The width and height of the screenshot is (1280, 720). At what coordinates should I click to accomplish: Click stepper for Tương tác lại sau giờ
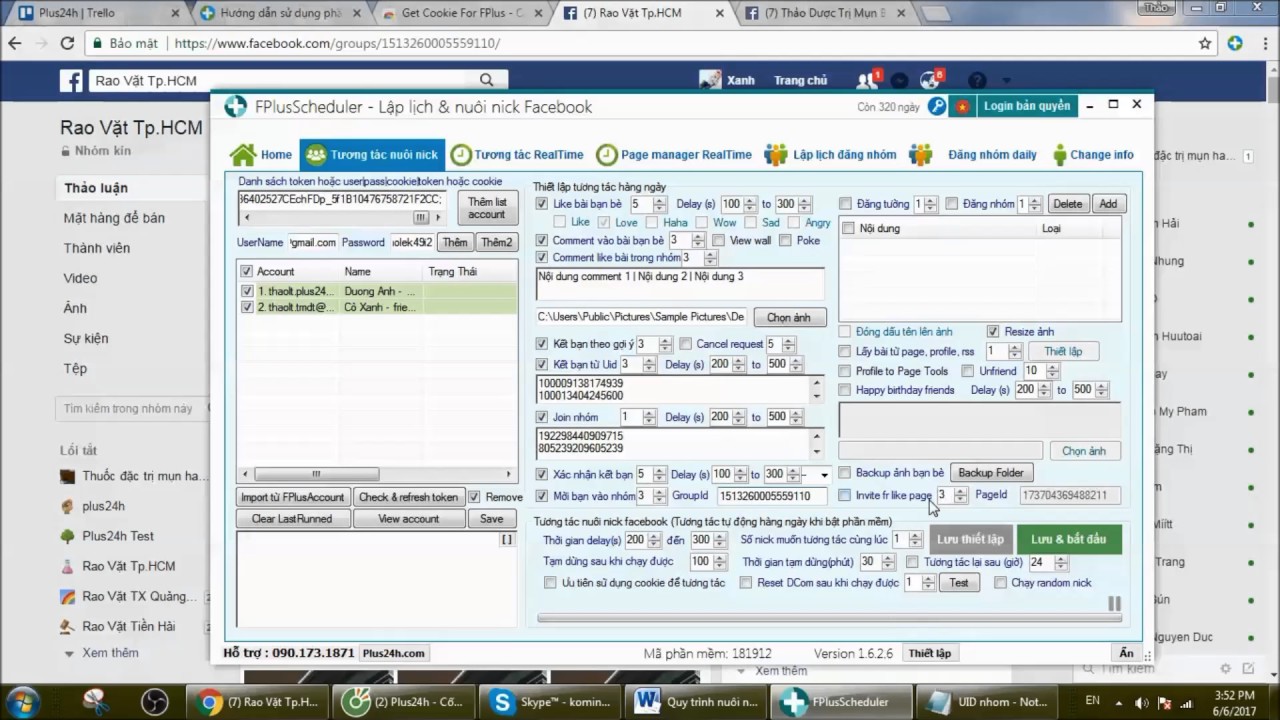[x=1062, y=562]
